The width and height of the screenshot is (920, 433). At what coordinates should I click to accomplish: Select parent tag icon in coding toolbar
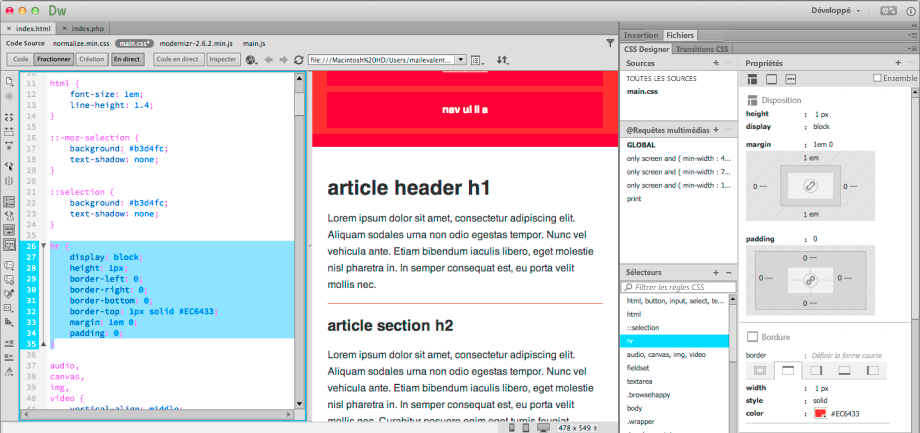[9, 167]
